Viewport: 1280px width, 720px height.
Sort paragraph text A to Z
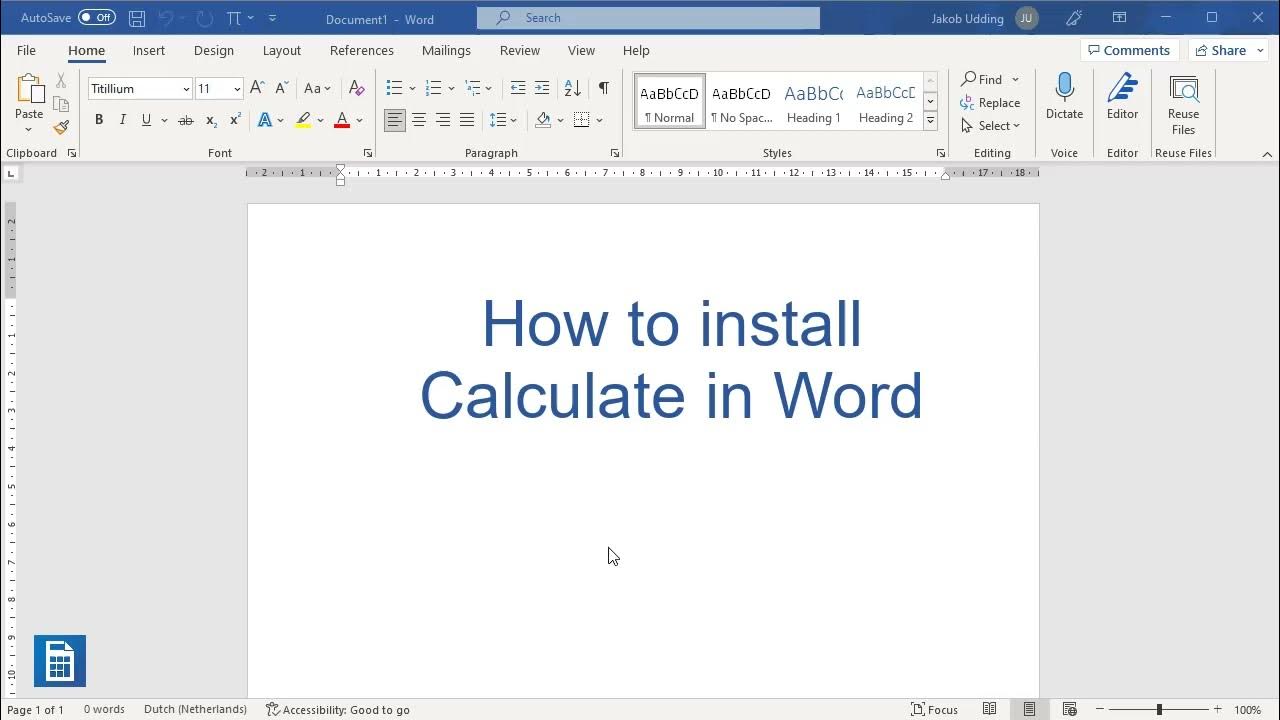tap(573, 88)
